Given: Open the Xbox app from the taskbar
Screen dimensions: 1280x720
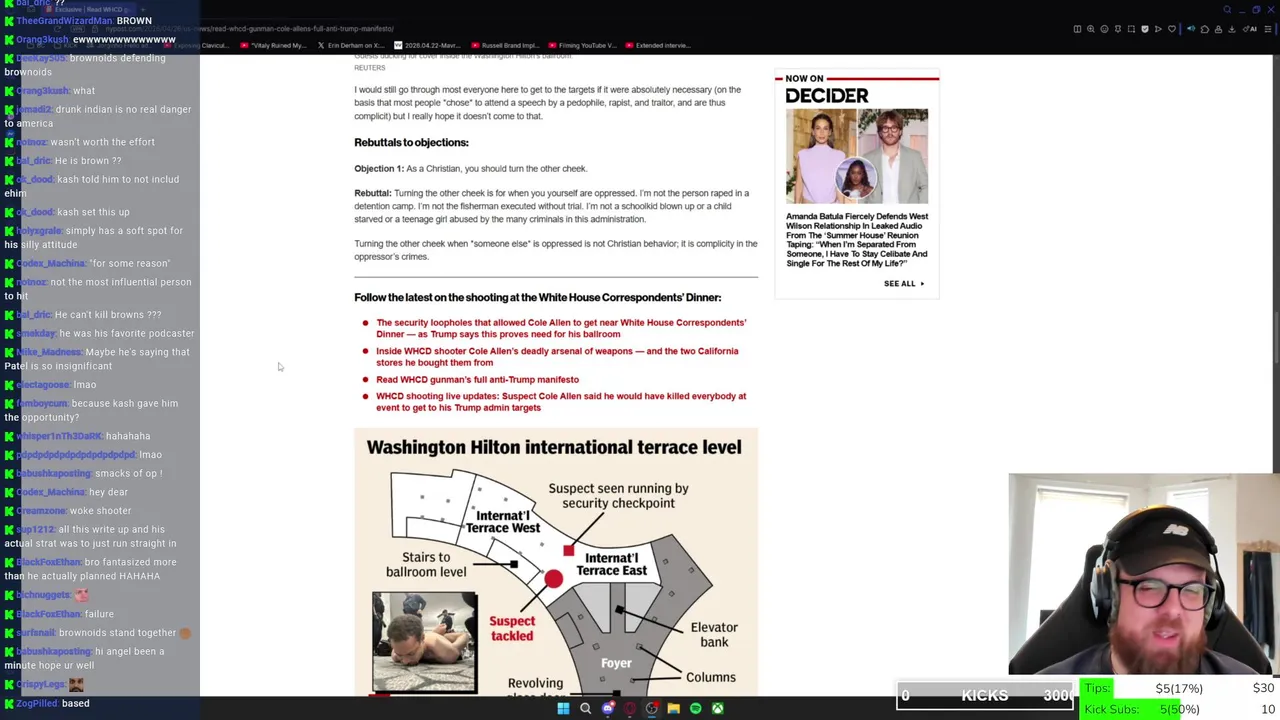Looking at the screenshot, I should click(x=717, y=708).
